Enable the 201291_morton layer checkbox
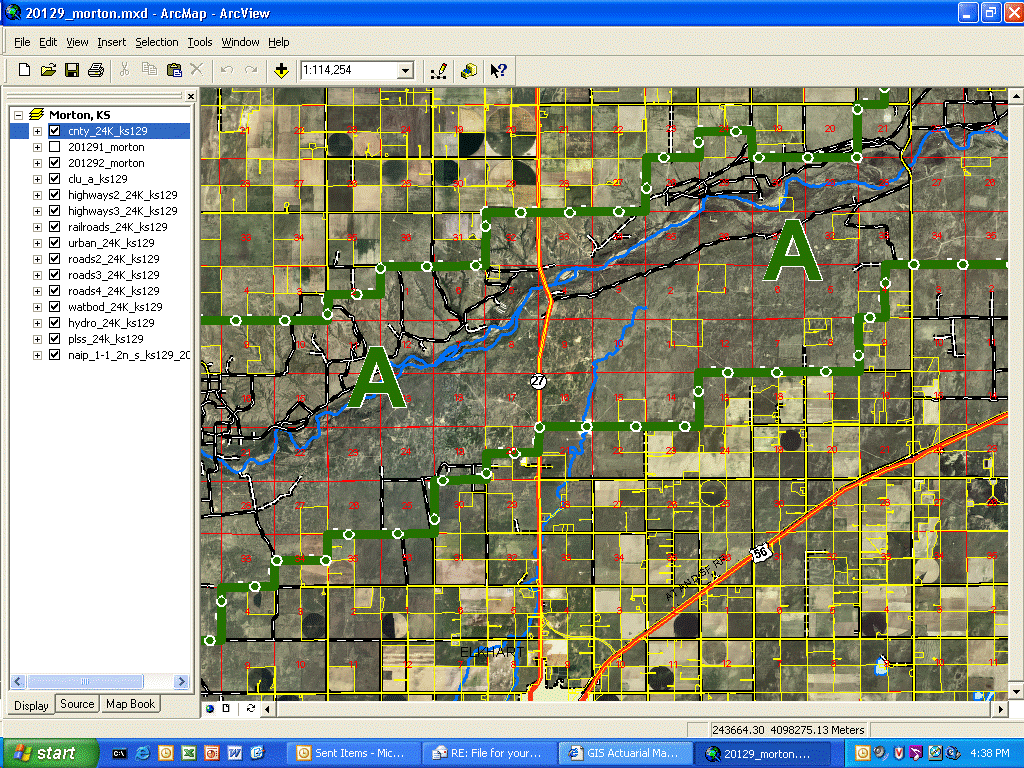Image resolution: width=1024 pixels, height=768 pixels. coord(54,147)
